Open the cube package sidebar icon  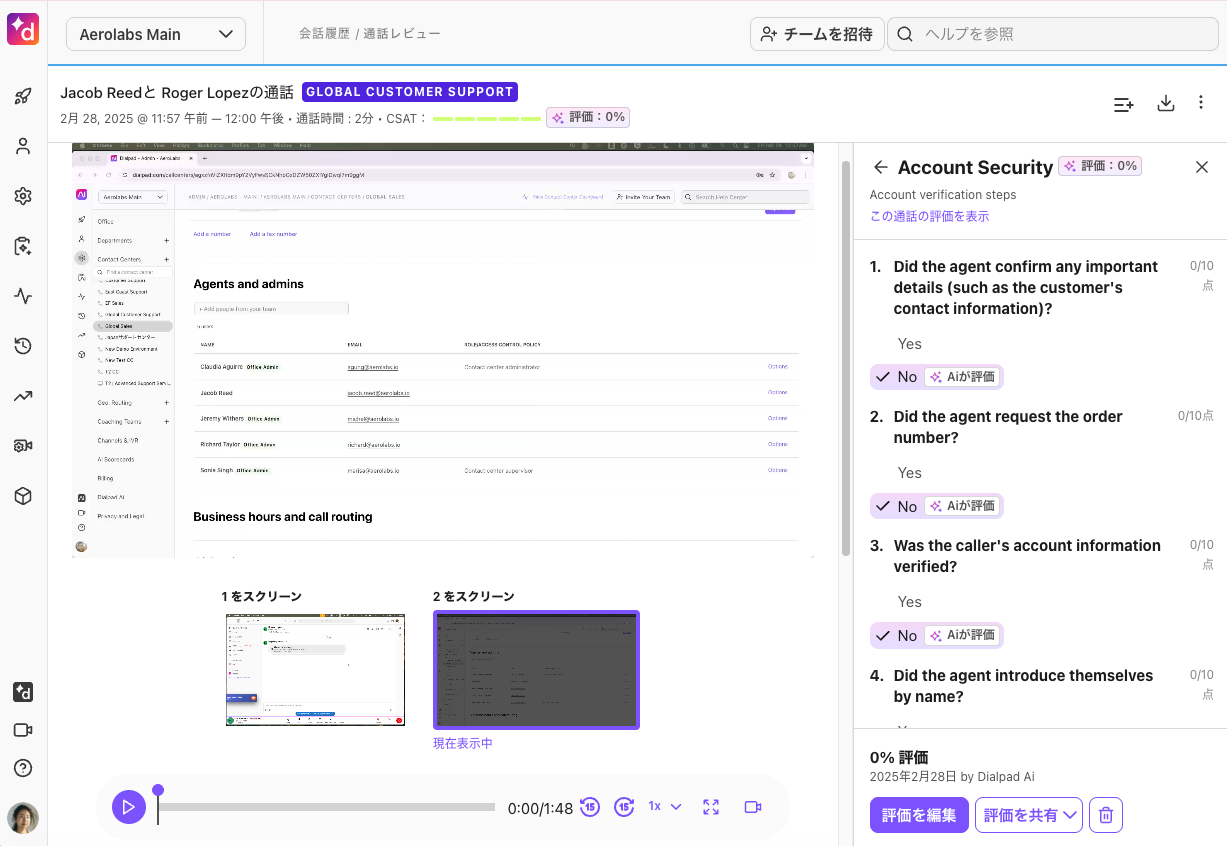(x=23, y=496)
